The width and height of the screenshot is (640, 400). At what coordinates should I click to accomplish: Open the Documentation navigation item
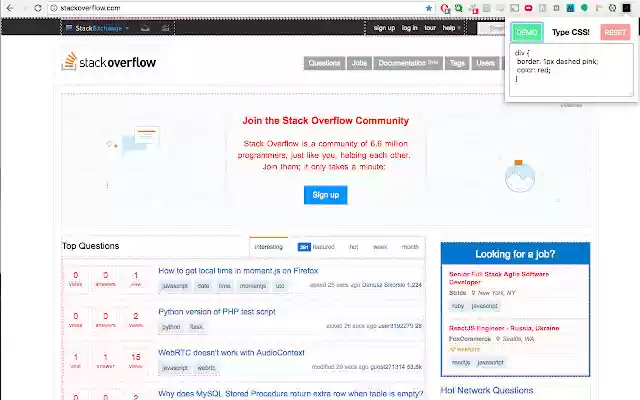[x=408, y=63]
